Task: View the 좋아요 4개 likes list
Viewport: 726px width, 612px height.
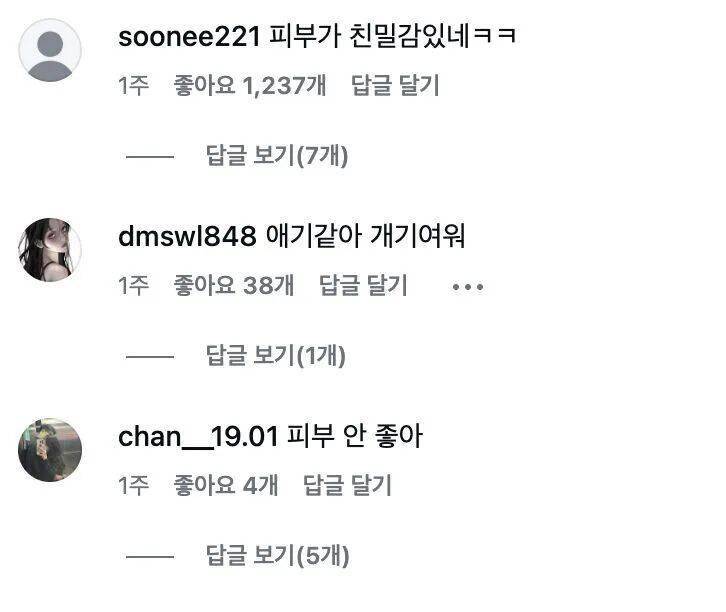Action: (x=225, y=485)
